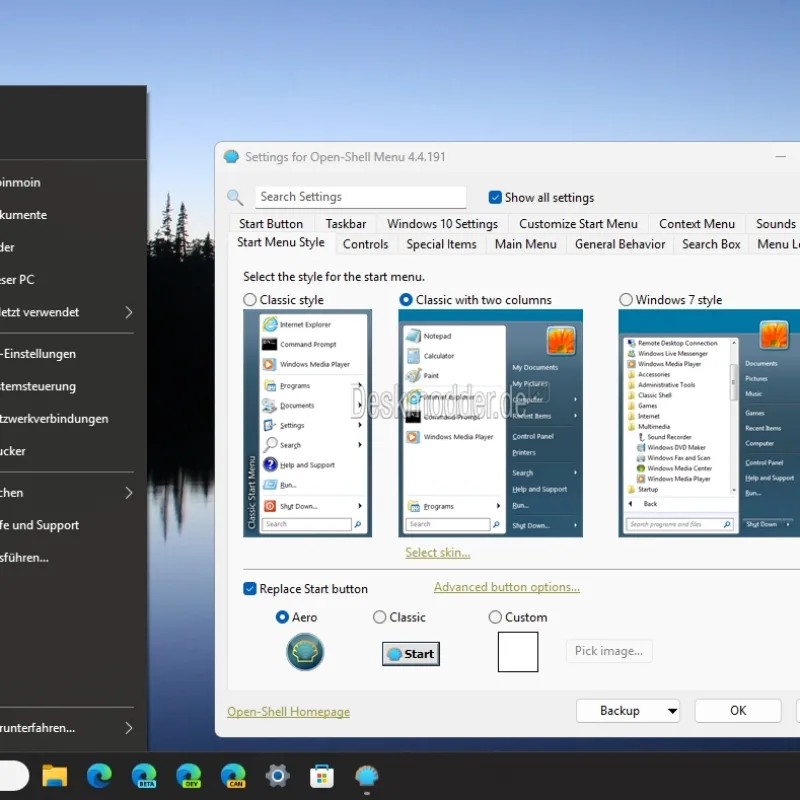Choose the Custom start button radio
Viewport: 800px width, 800px height.
coord(495,617)
